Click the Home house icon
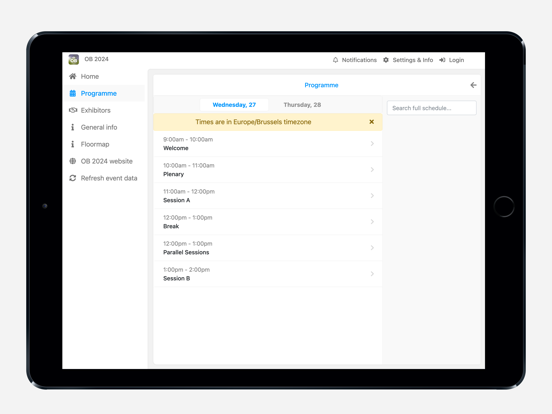The height and width of the screenshot is (414, 552). [73, 76]
